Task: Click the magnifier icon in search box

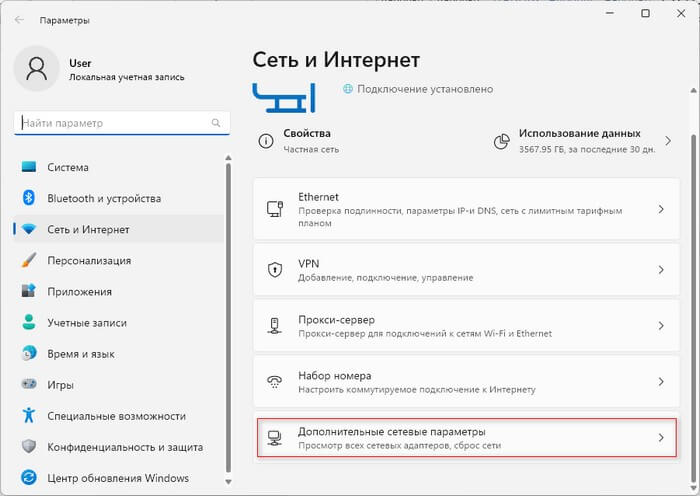Action: tap(216, 123)
